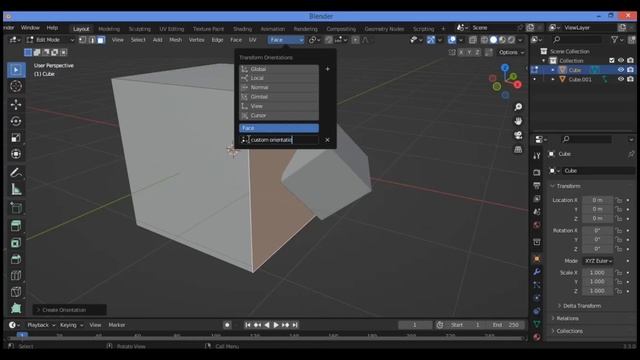This screenshot has width=640, height=360.
Task: Toggle solid viewport shading mode
Action: 493,40
